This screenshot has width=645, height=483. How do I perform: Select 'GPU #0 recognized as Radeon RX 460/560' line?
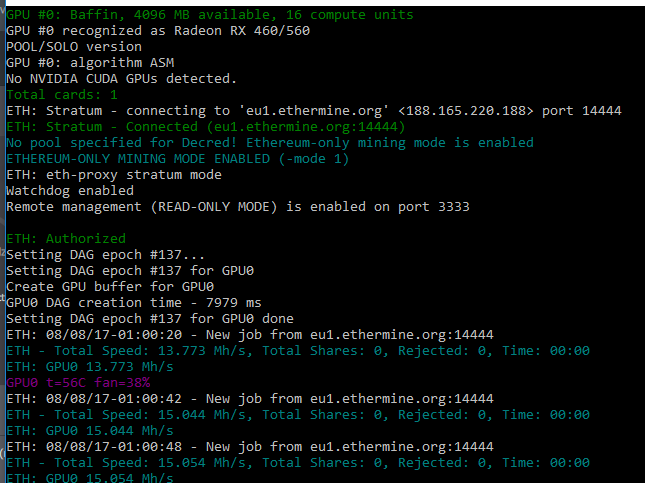tap(158, 31)
